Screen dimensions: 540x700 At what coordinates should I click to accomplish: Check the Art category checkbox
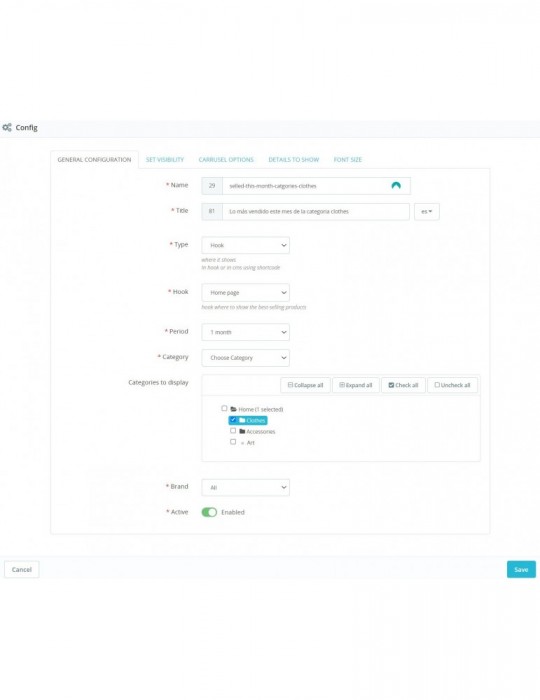233,442
